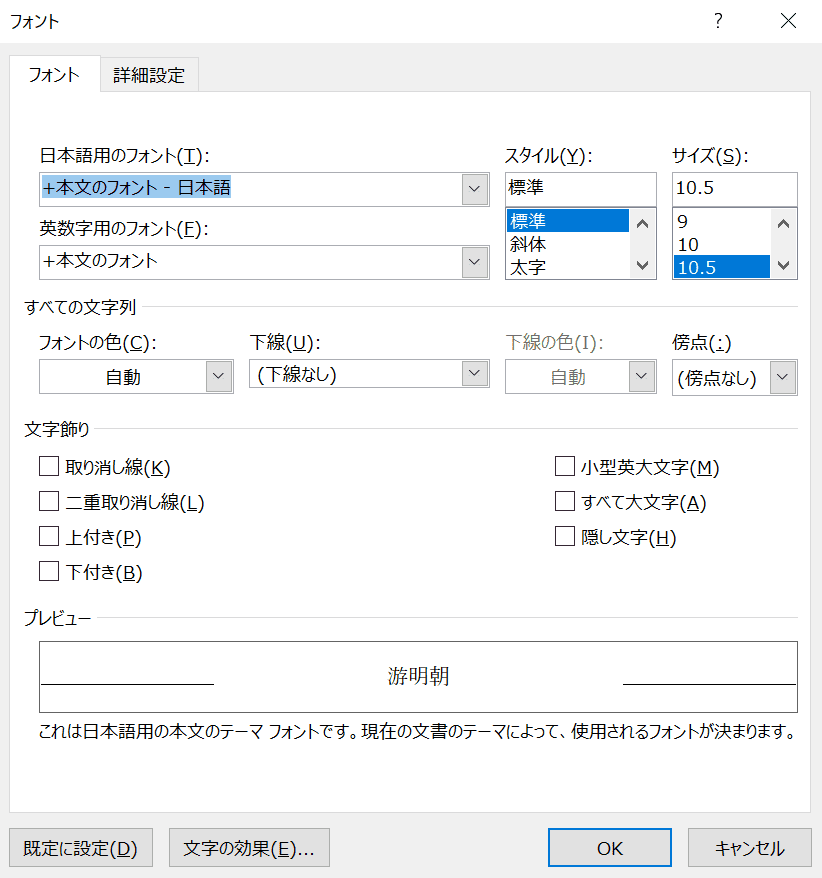Click the size list up arrow
The height and width of the screenshot is (878, 822).
(x=784, y=224)
